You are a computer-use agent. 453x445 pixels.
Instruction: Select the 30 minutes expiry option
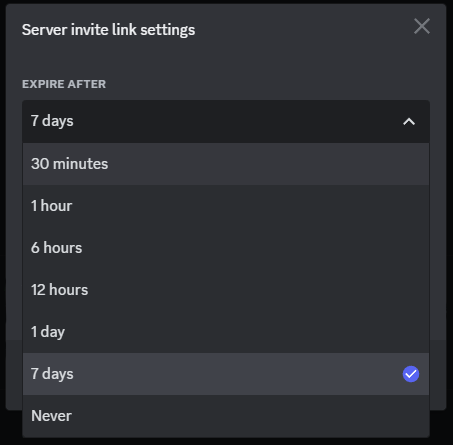[x=226, y=164]
